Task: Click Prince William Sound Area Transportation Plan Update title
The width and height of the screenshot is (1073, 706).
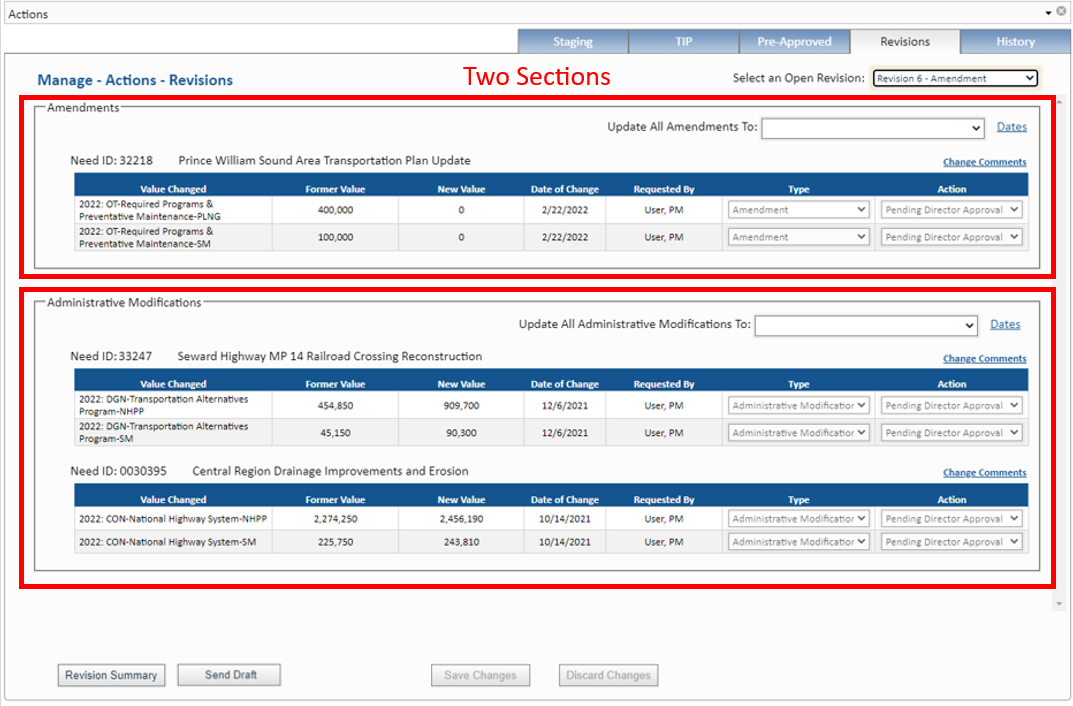Action: (324, 161)
